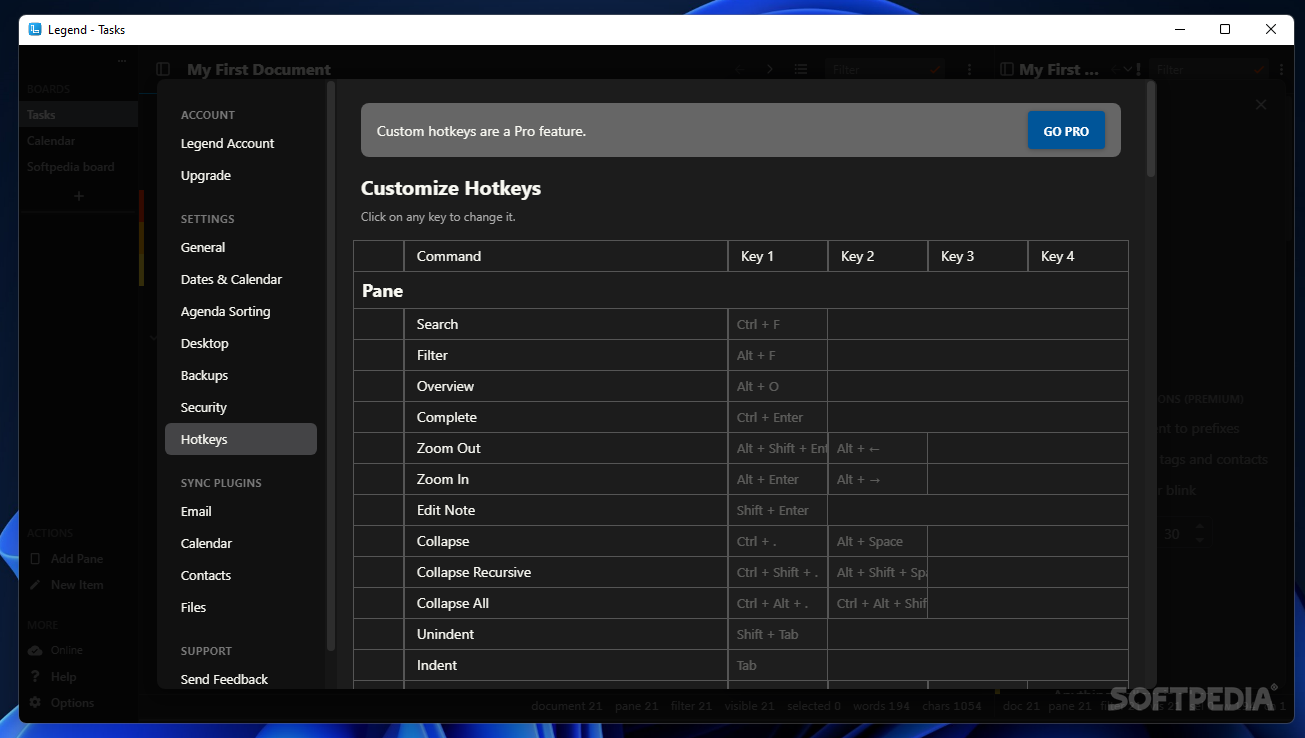This screenshot has width=1305, height=738.
Task: Click the Overview command cell
Action: click(x=566, y=386)
